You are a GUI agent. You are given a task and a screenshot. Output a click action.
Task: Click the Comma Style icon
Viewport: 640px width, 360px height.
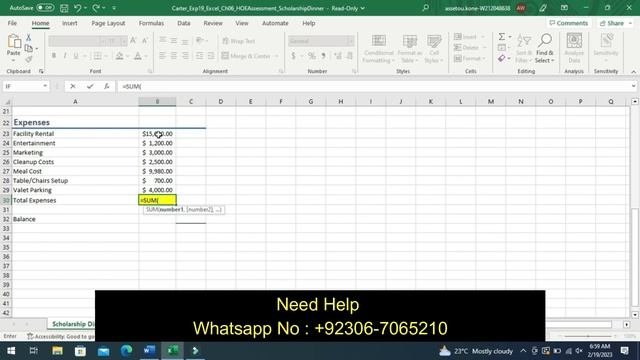pyautogui.click(x=323, y=56)
